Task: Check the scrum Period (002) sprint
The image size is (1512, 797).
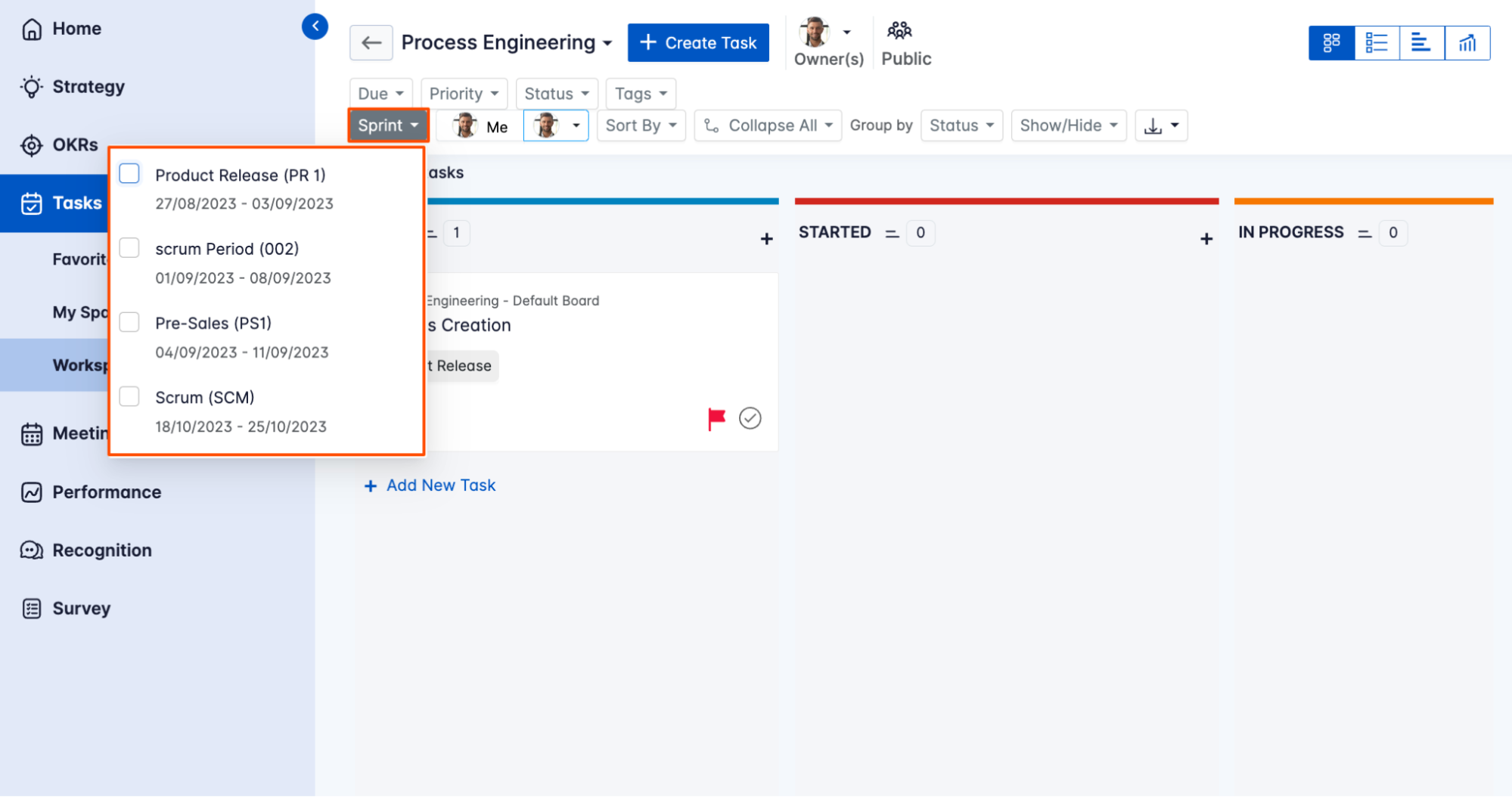Action: (129, 247)
